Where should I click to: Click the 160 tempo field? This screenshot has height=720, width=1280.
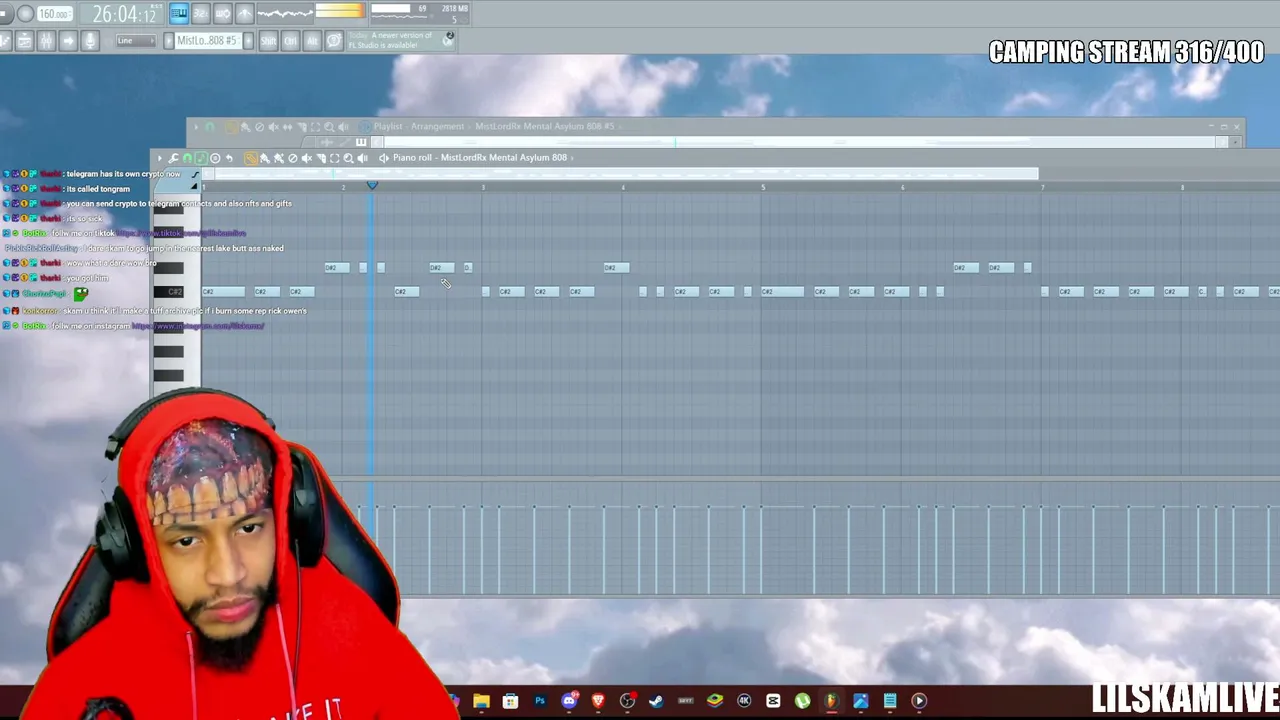click(x=55, y=14)
